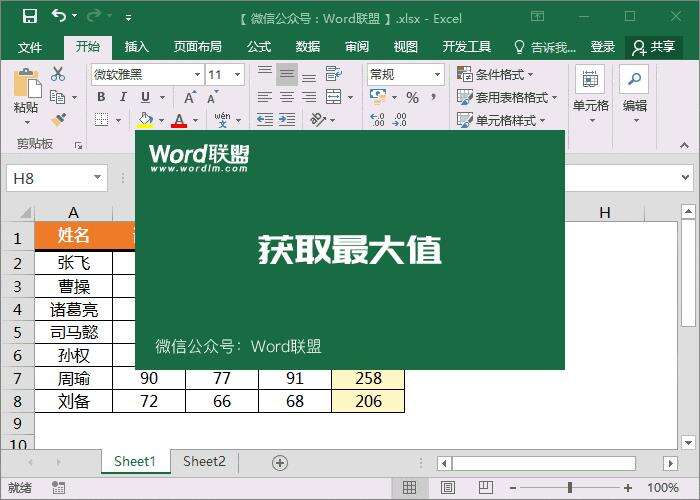
Task: Decrease font size with small A
Action: [x=212, y=97]
